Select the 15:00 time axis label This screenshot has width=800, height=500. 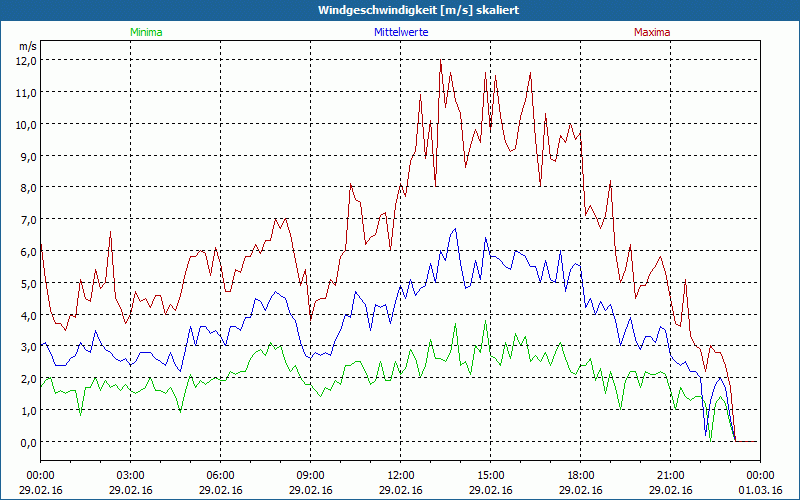tap(490, 475)
